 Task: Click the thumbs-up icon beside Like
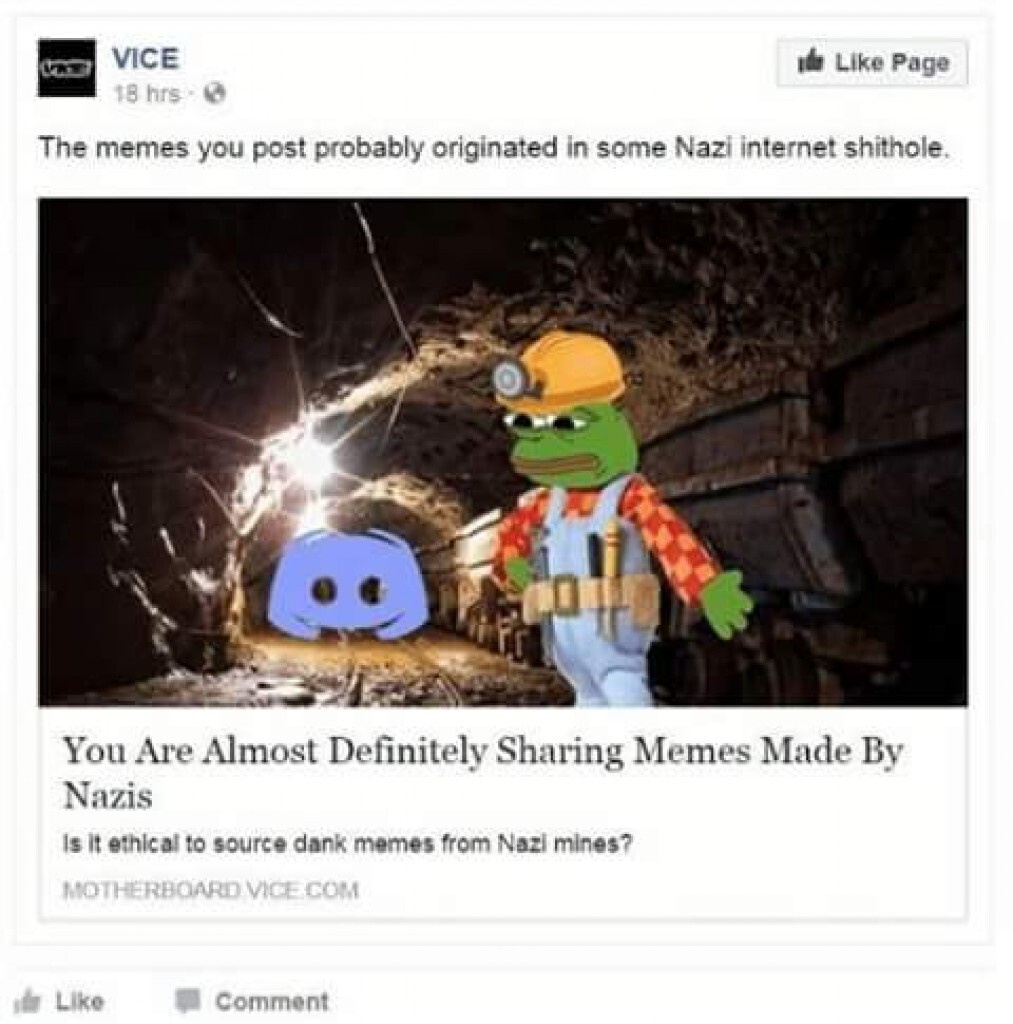click(27, 1001)
